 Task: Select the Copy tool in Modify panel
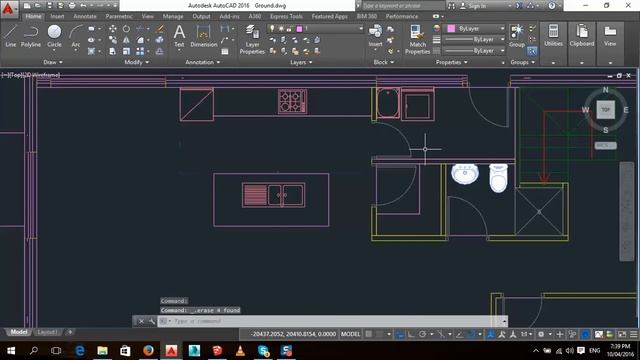113,40
